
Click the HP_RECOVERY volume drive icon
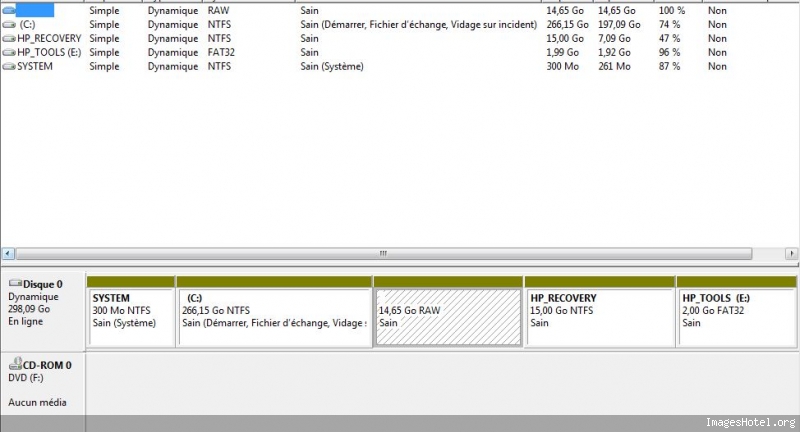9,38
